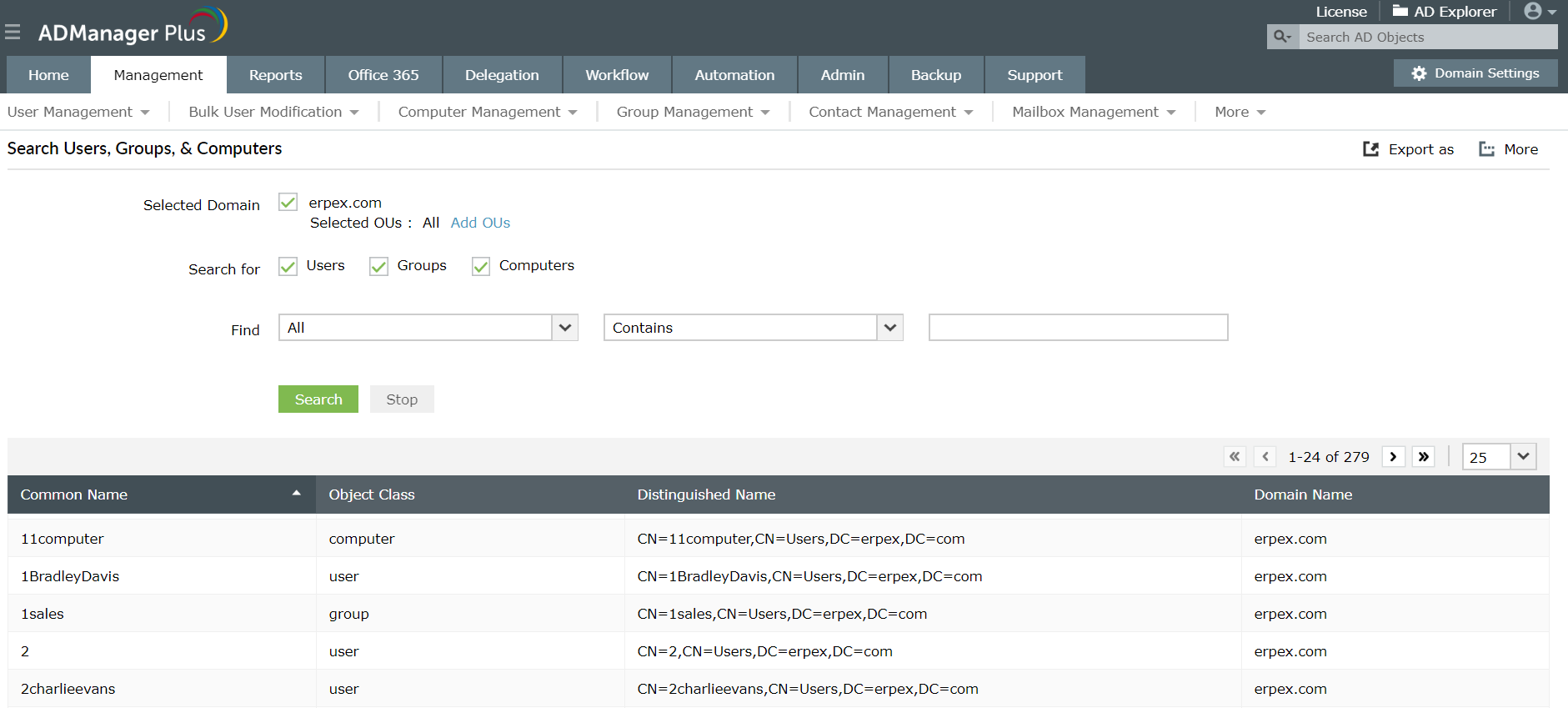Uncheck the Computers search checkbox
This screenshot has width=1568, height=708.
480,266
